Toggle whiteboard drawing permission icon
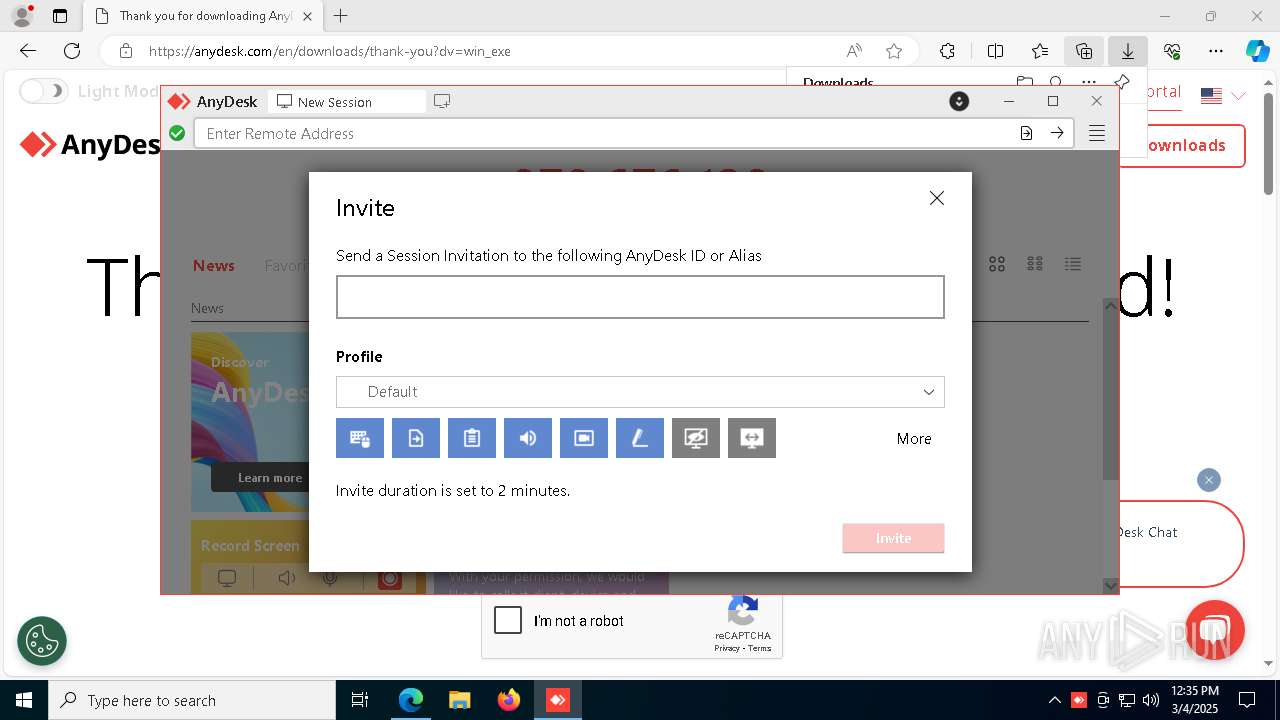1280x720 pixels. [x=640, y=438]
